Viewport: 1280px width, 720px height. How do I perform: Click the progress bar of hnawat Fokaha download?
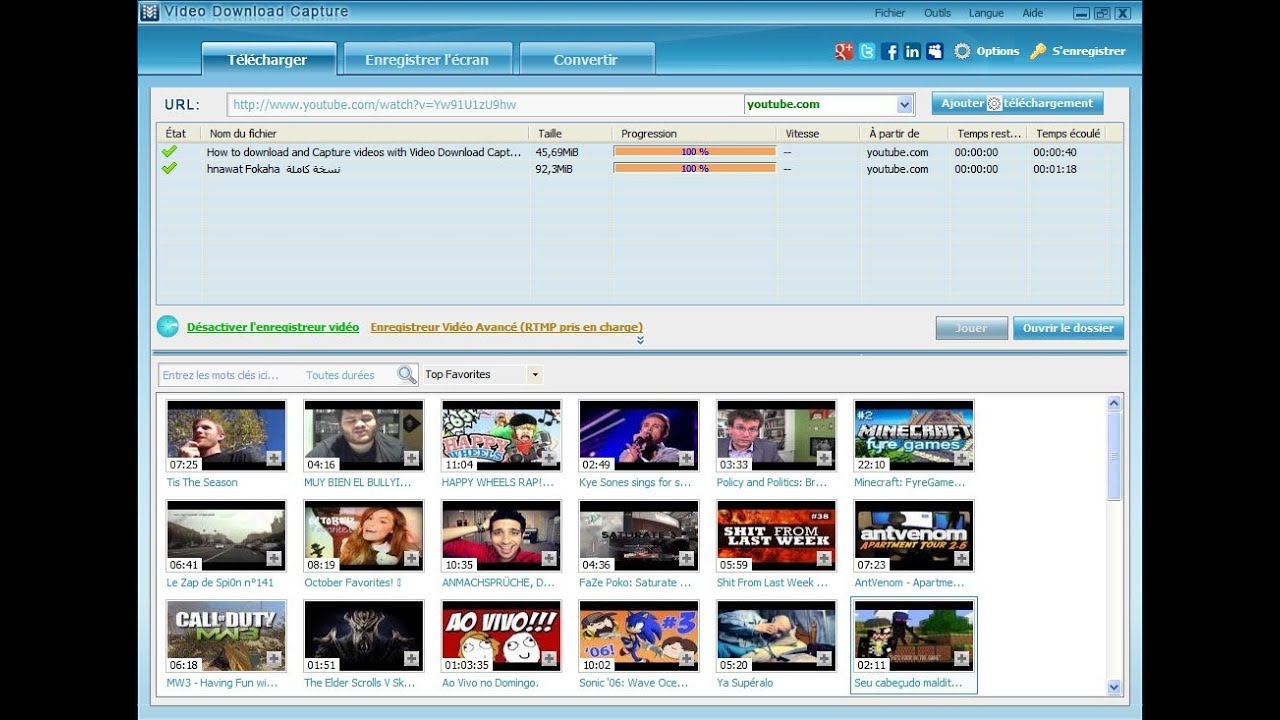coord(694,169)
